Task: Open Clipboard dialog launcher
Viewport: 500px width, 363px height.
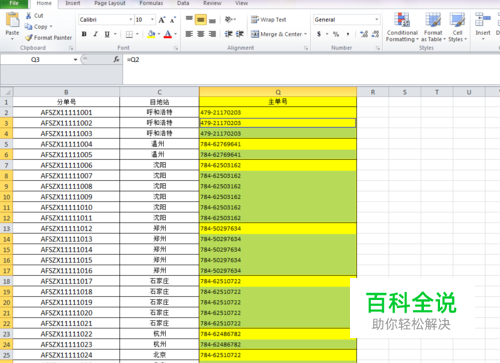Action: tap(71, 48)
